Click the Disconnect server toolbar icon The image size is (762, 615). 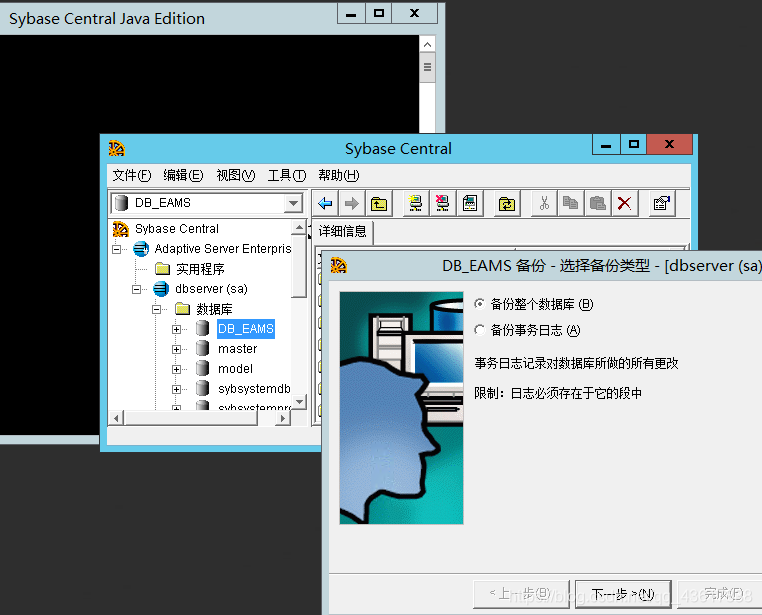pyautogui.click(x=443, y=203)
